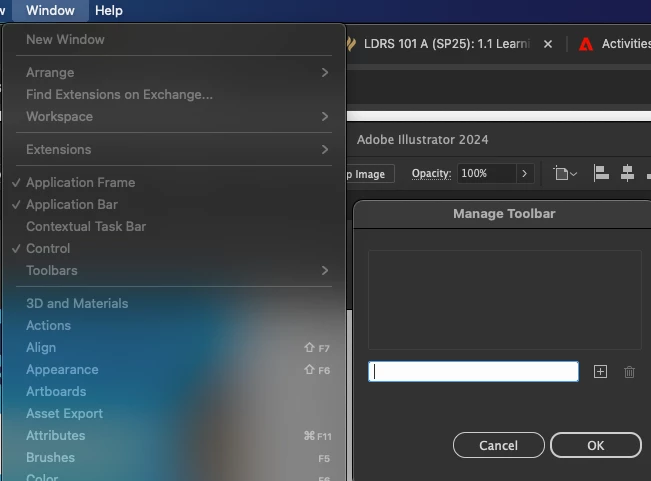
Task: Click the horizontal align center icon
Action: (627, 173)
